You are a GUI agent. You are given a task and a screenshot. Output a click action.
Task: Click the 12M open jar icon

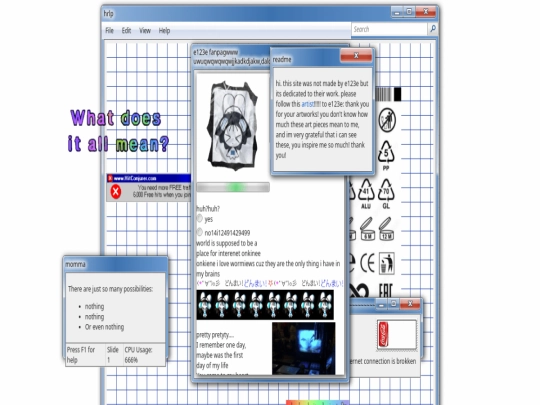pyautogui.click(x=386, y=229)
